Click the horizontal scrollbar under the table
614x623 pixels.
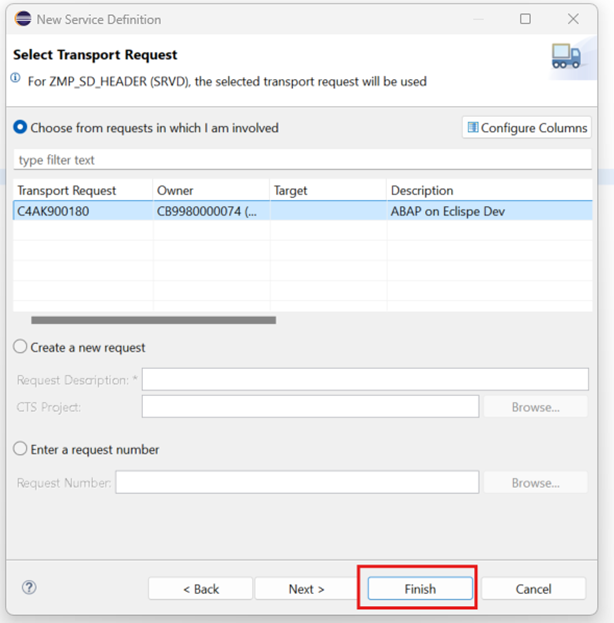[x=153, y=321]
